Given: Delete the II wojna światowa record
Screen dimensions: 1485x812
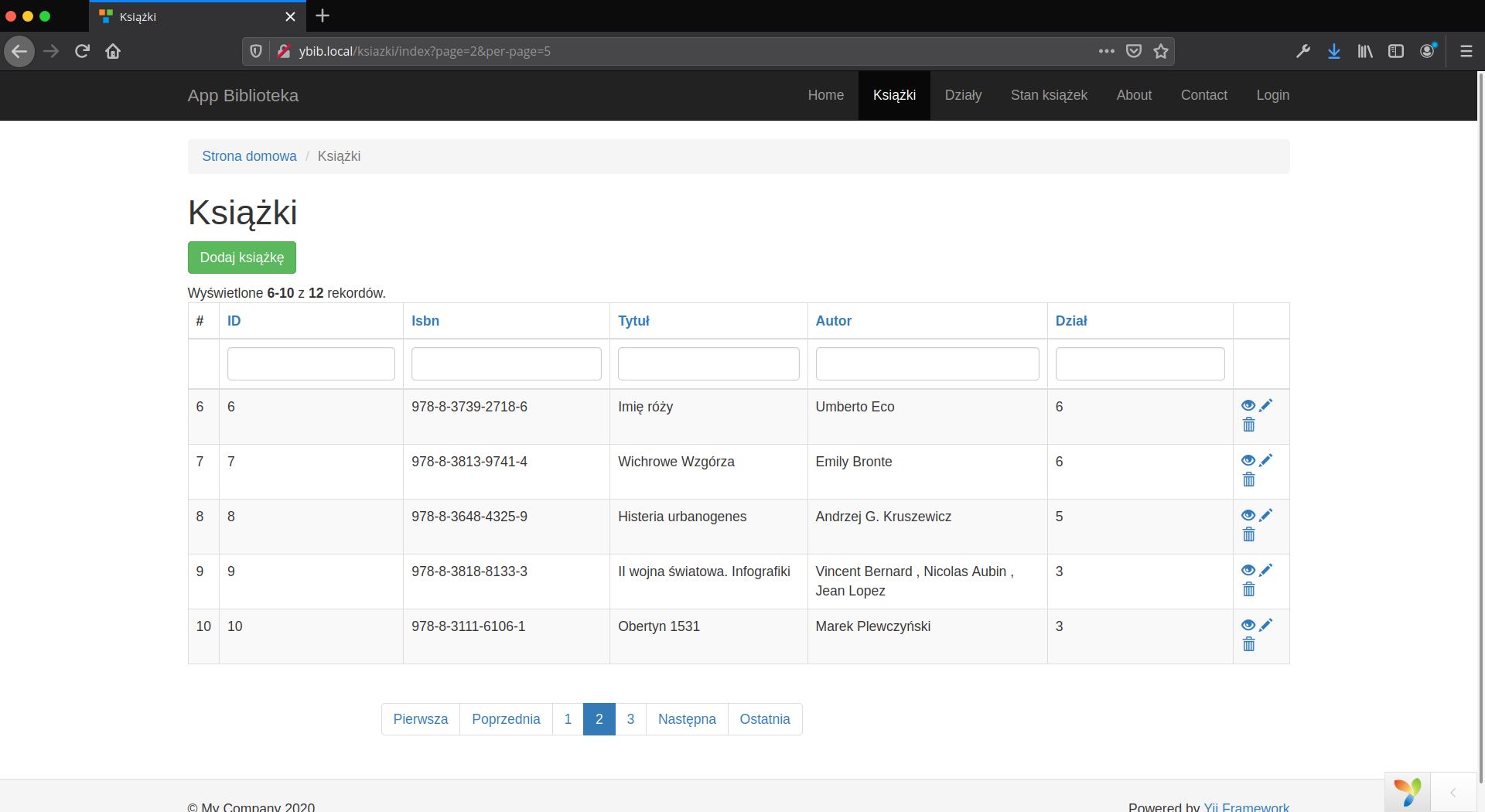Looking at the screenshot, I should point(1248,589).
